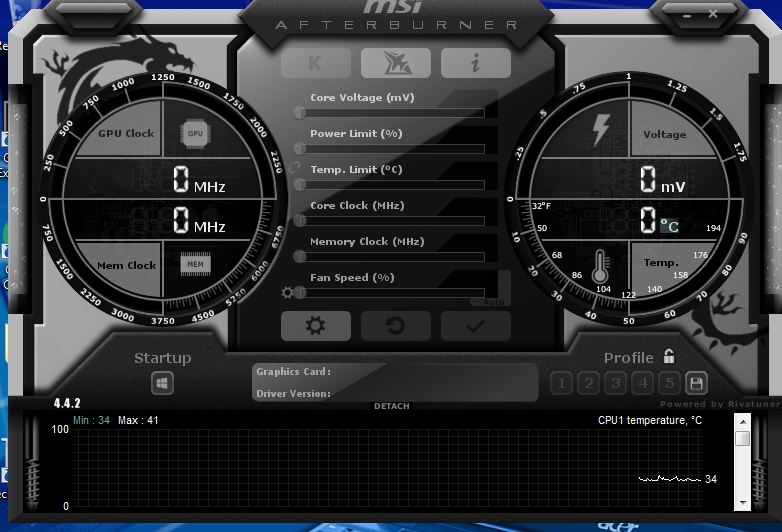Launch Kombustor with the K button
The height and width of the screenshot is (532, 782).
(315, 63)
